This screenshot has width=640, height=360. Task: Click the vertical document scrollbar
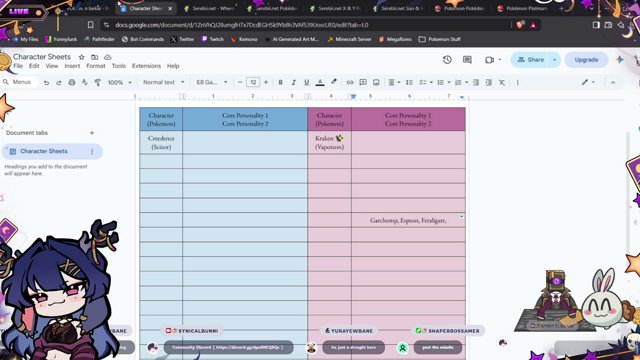(x=628, y=192)
